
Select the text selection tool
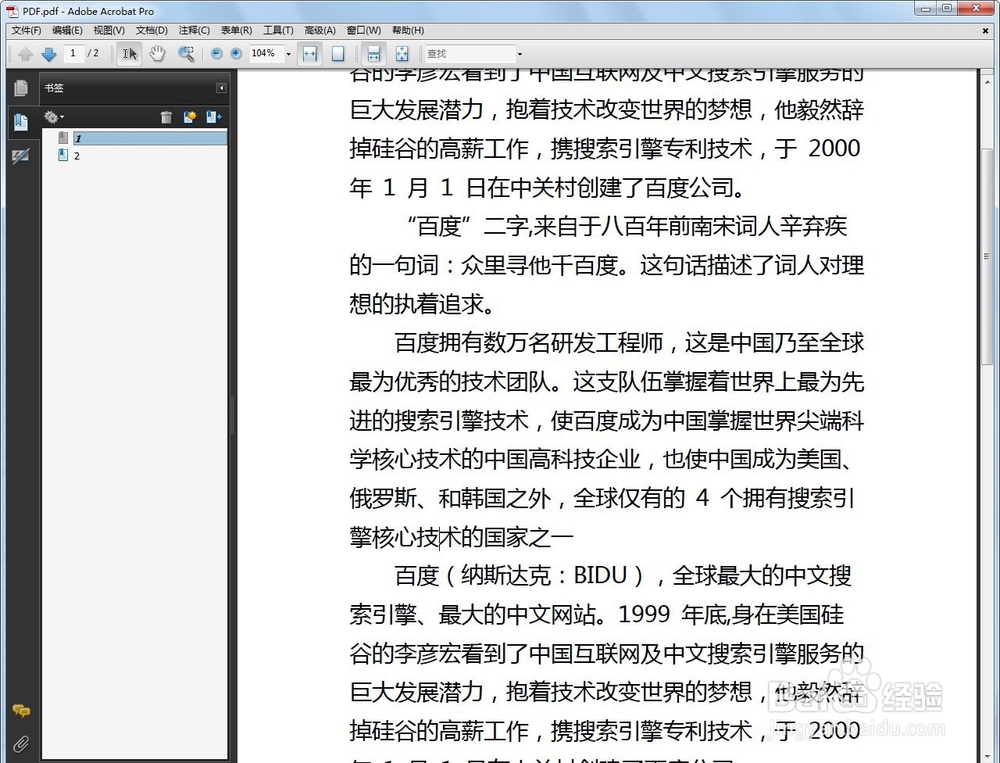point(129,54)
